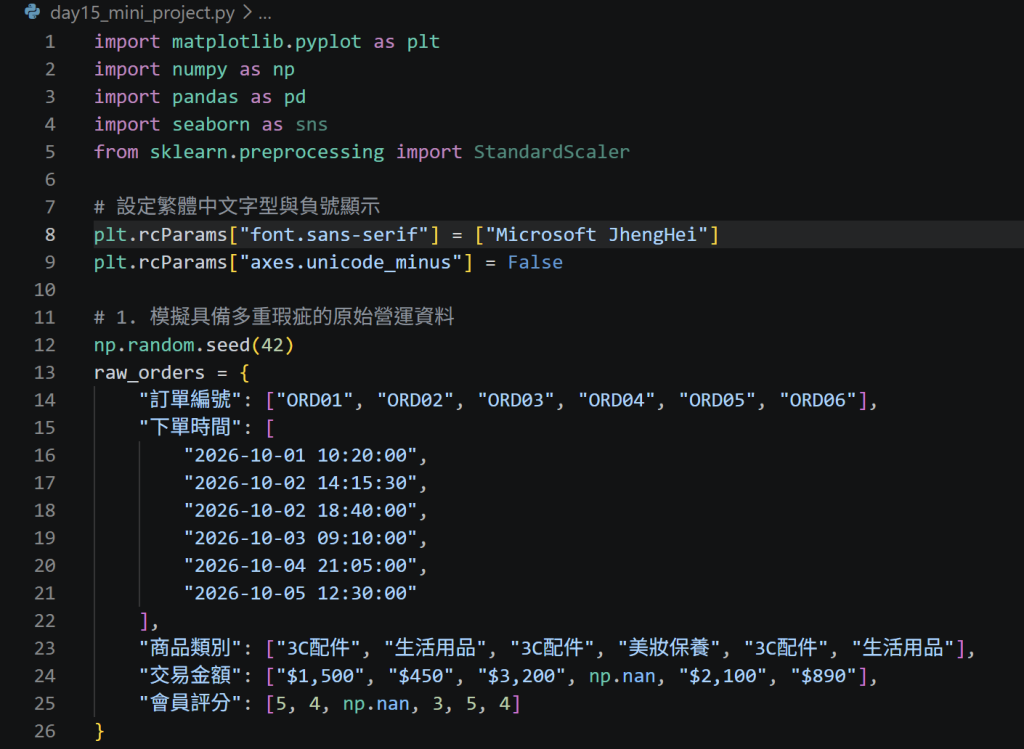Click the comment on line 7
The width and height of the screenshot is (1024, 749).
tap(236, 206)
